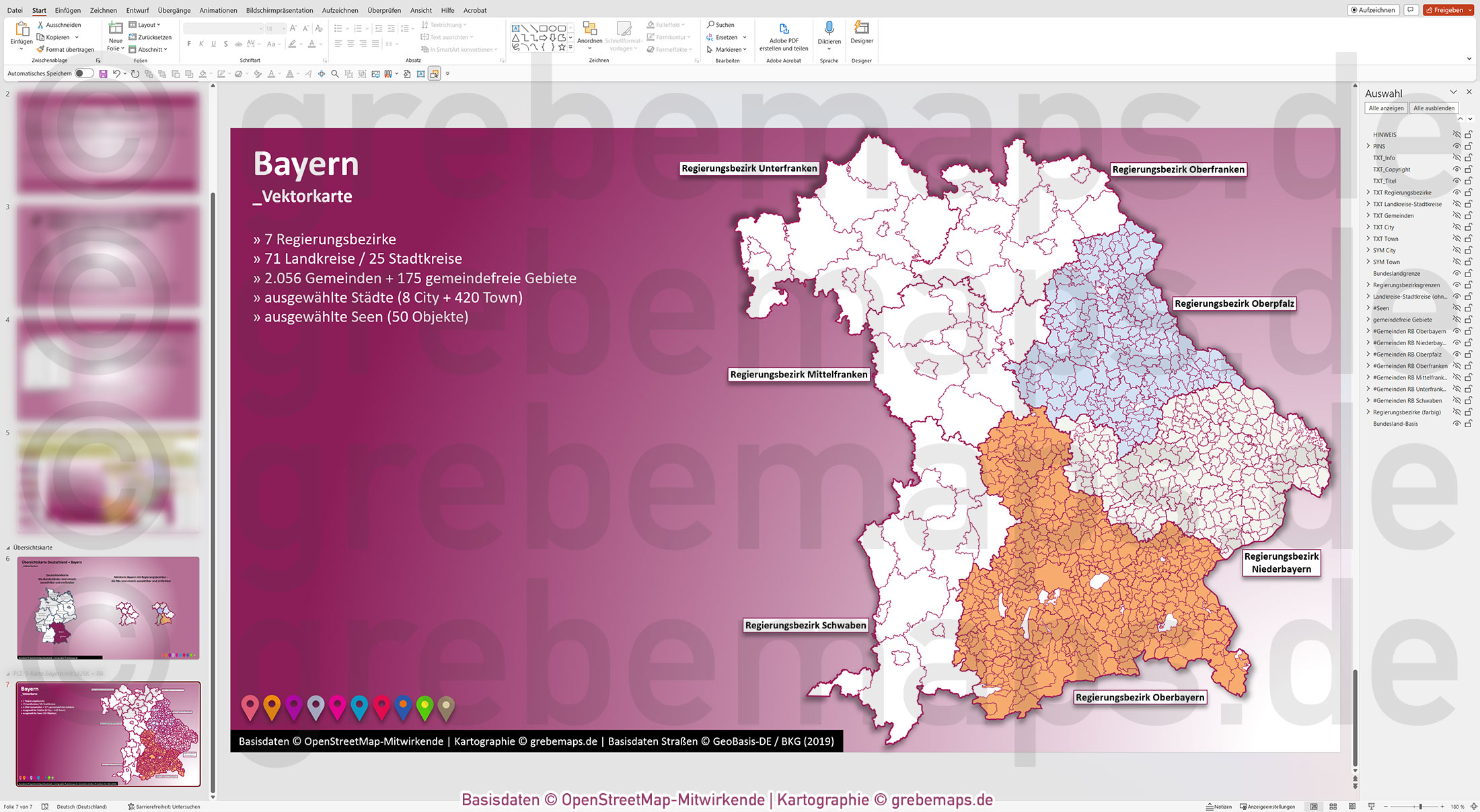This screenshot has height=812, width=1480.
Task: Open the Einfügen menu tab
Action: tap(68, 10)
